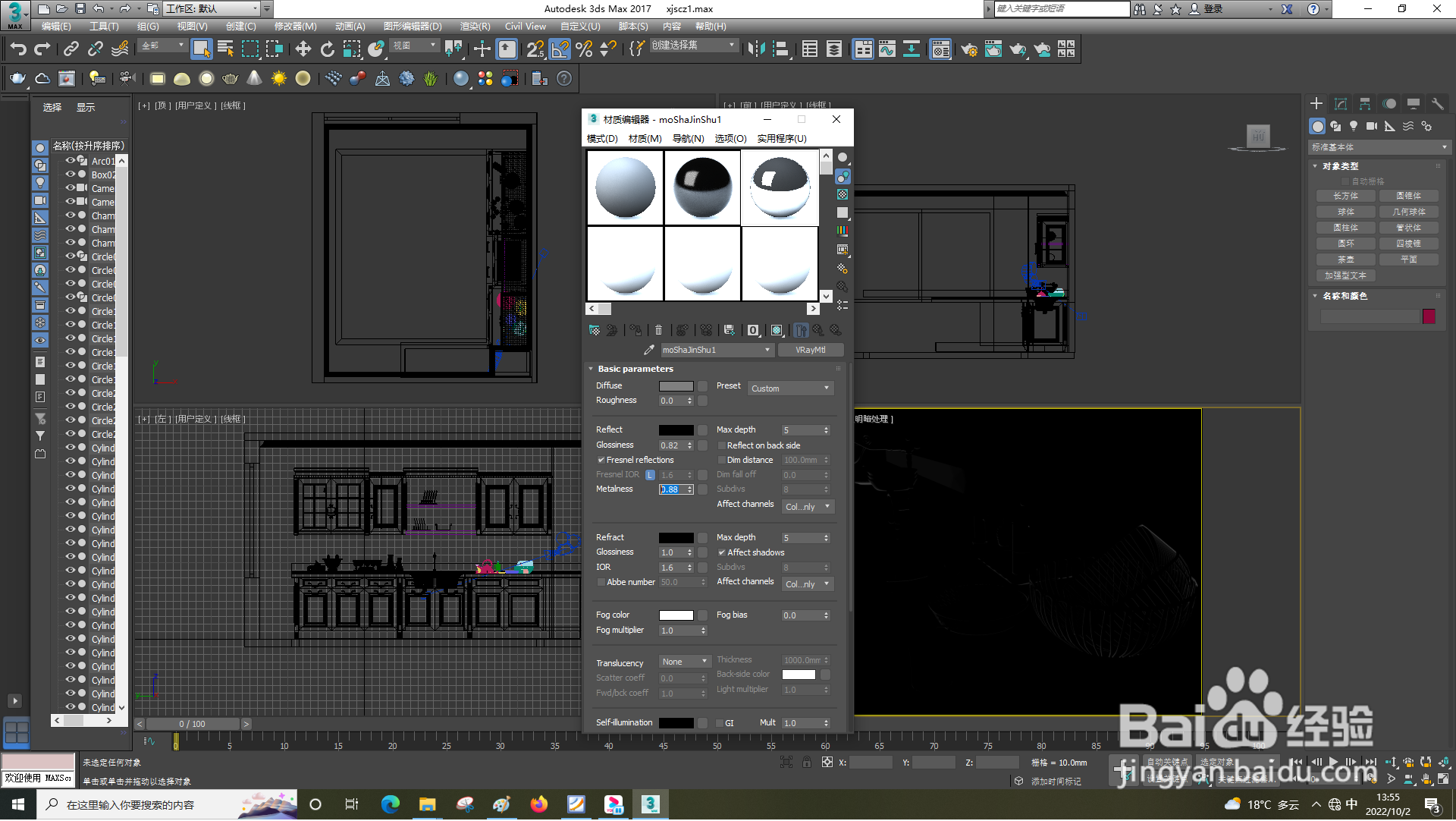The height and width of the screenshot is (821, 1456).
Task: Click the 长方体 box primitive button
Action: click(x=1345, y=197)
